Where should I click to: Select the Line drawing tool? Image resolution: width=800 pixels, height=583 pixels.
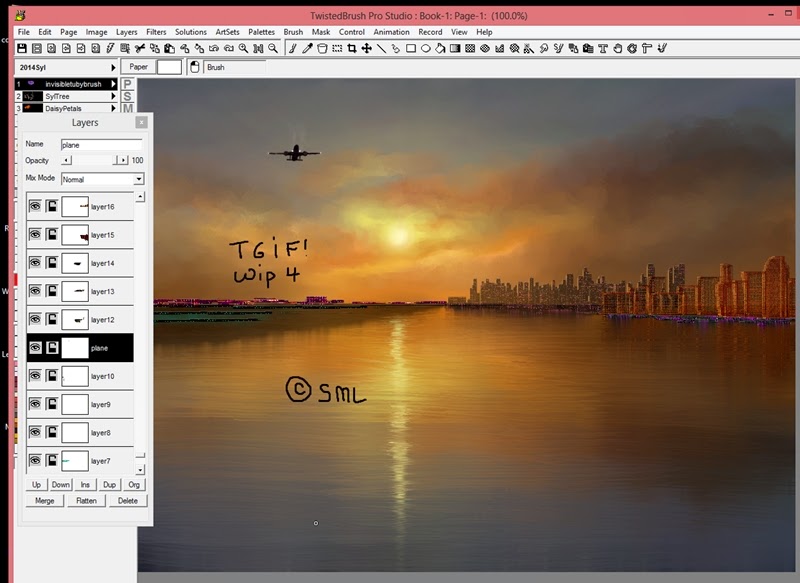pos(381,48)
